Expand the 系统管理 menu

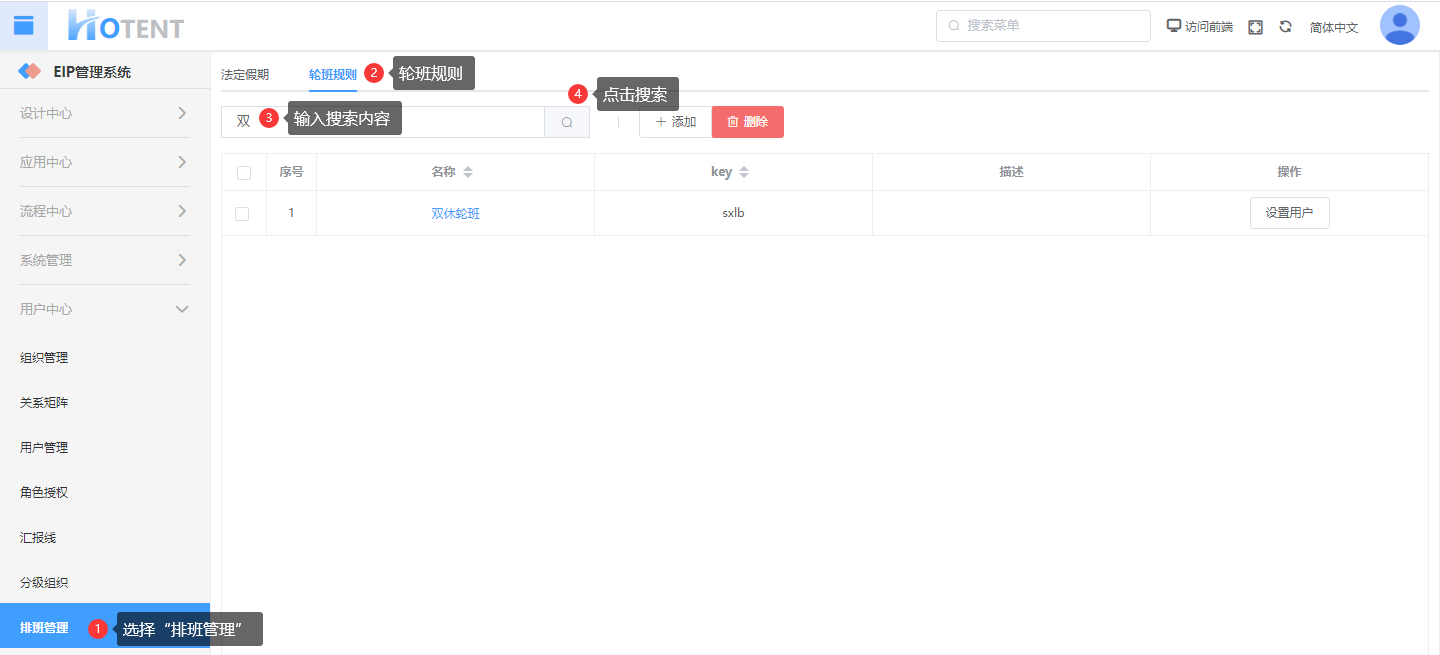pyautogui.click(x=105, y=260)
